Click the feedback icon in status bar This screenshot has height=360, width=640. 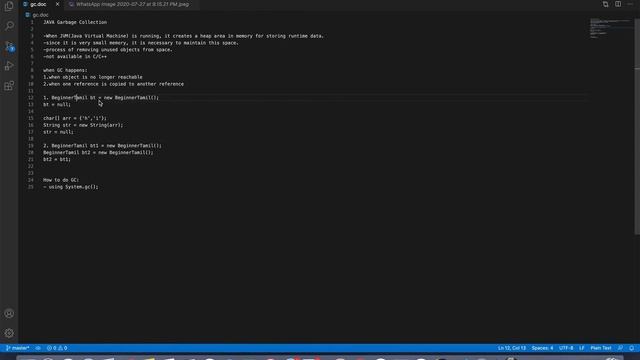pyautogui.click(x=620, y=348)
